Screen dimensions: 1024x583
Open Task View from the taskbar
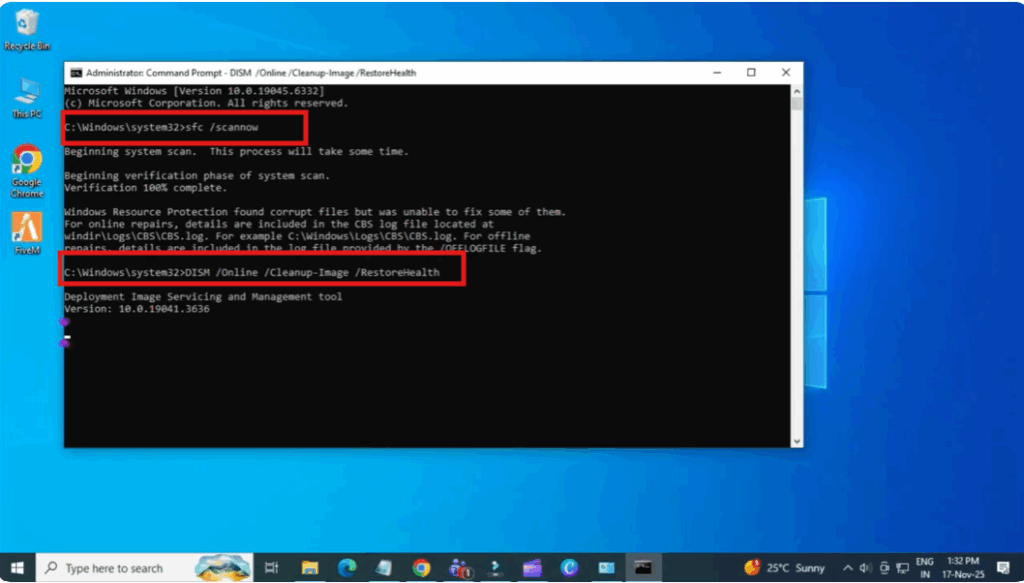(271, 567)
